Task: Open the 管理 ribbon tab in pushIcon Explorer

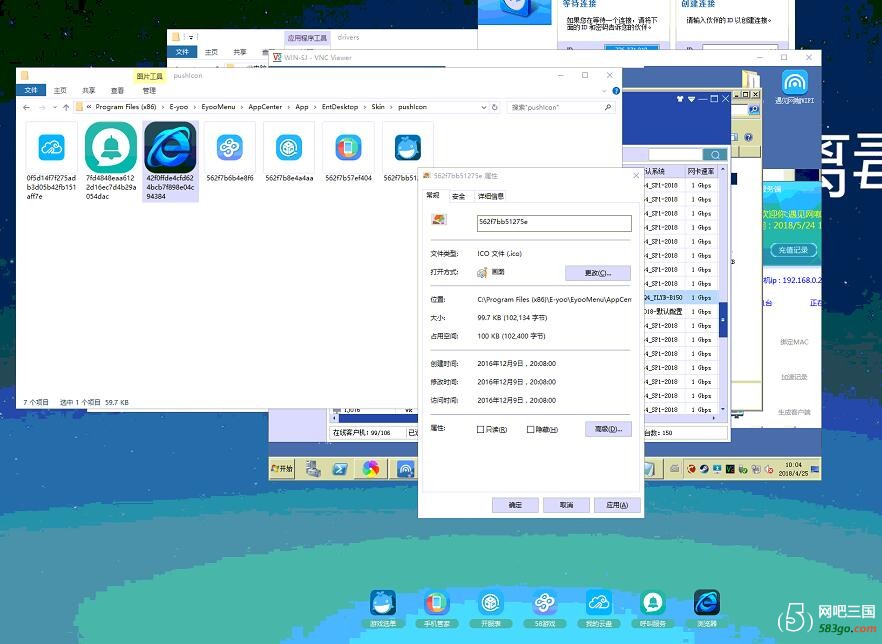Action: (x=149, y=91)
